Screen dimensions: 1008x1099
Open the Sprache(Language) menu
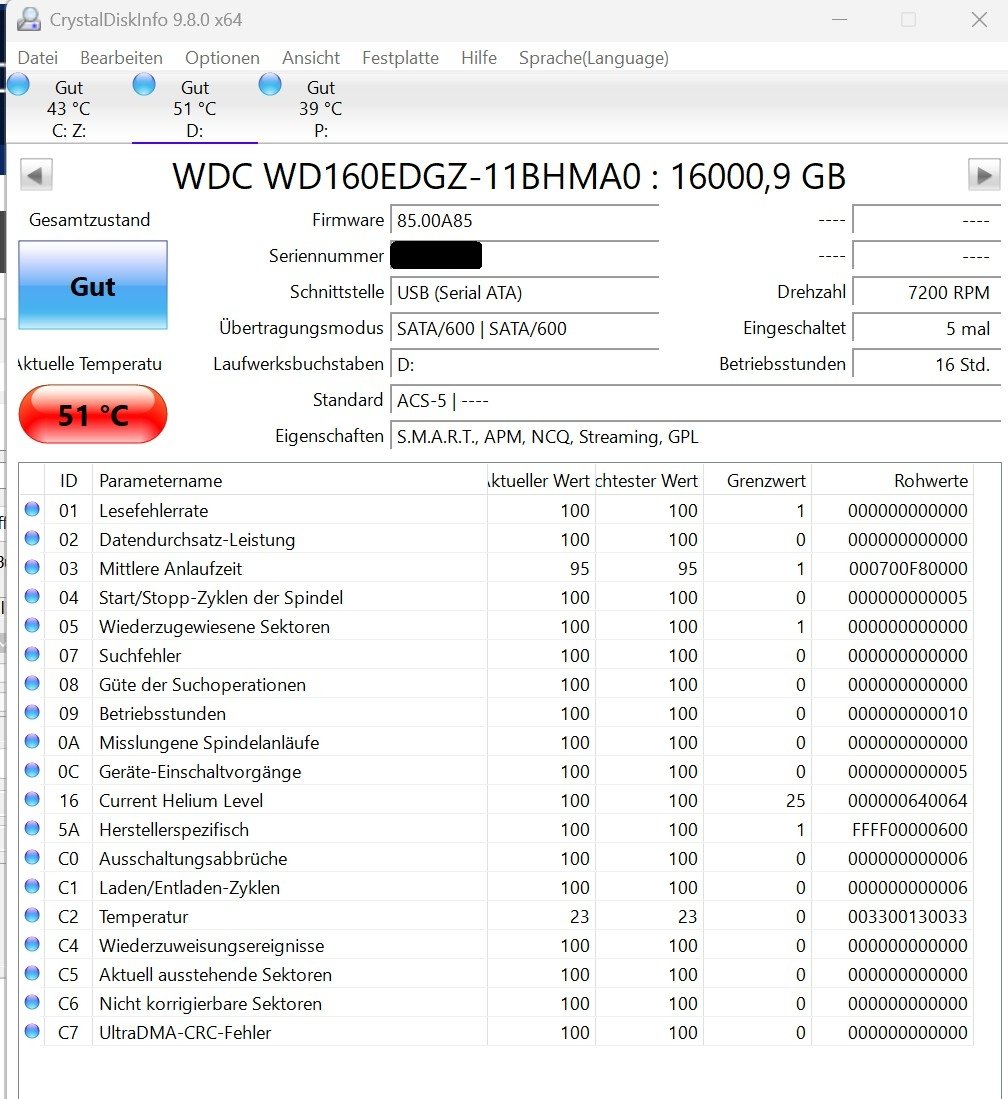pos(594,57)
